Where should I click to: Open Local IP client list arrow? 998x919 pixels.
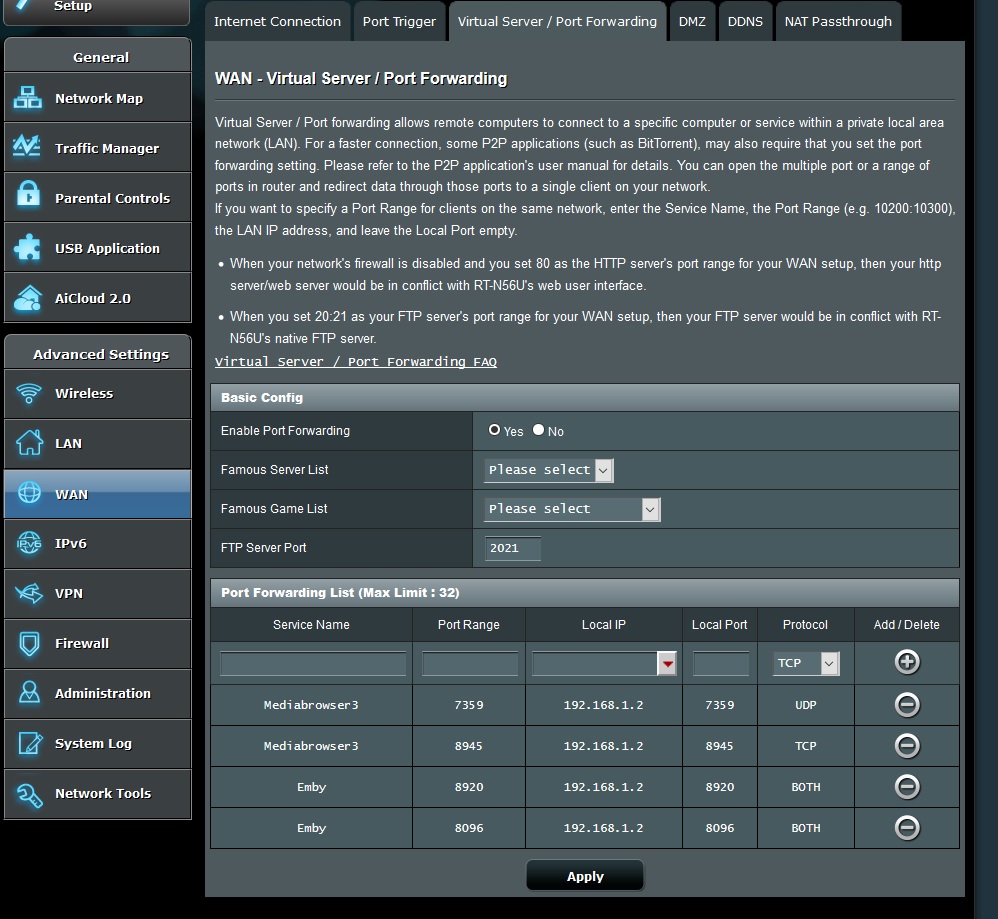coord(667,663)
